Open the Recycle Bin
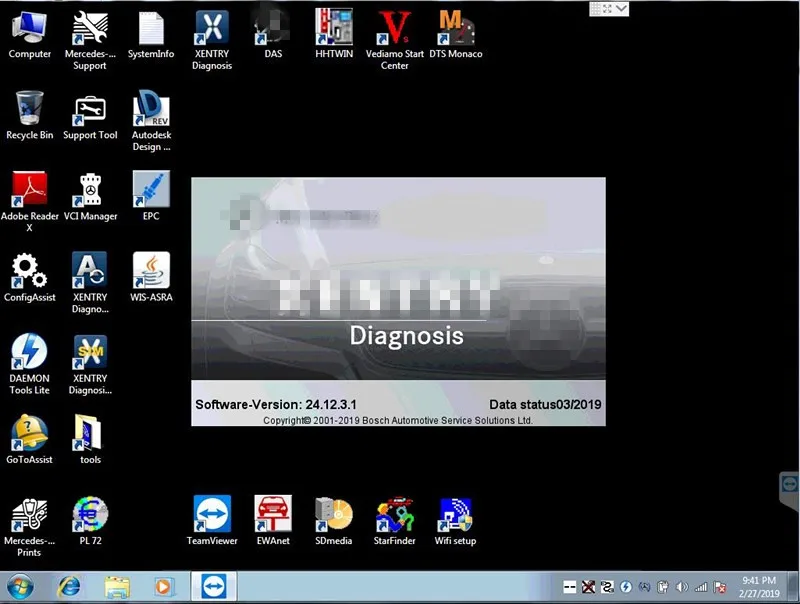Screen dimensions: 800x604 point(30,116)
